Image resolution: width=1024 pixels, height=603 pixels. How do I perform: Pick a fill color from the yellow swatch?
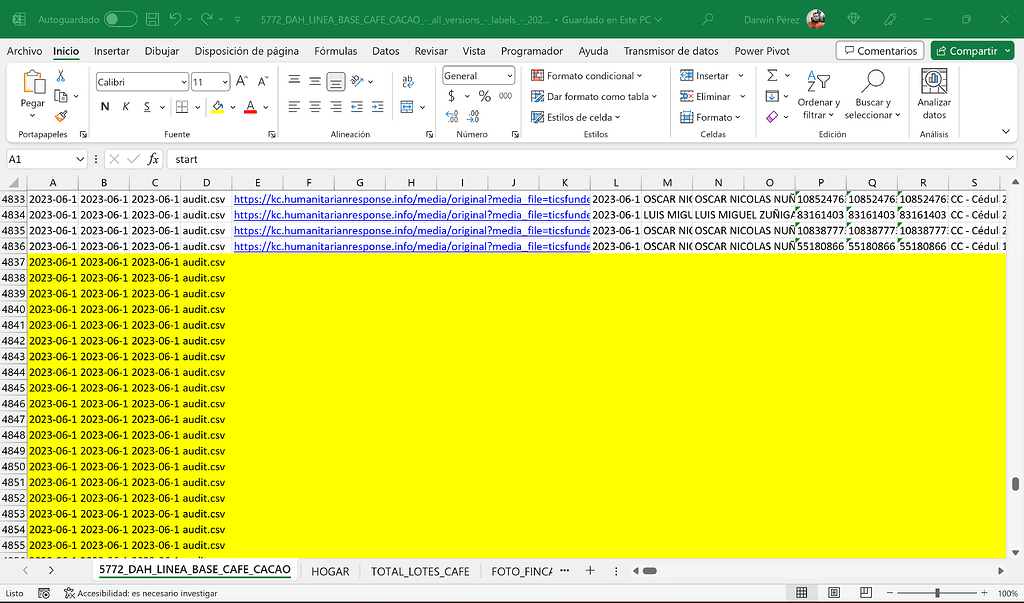(x=218, y=112)
